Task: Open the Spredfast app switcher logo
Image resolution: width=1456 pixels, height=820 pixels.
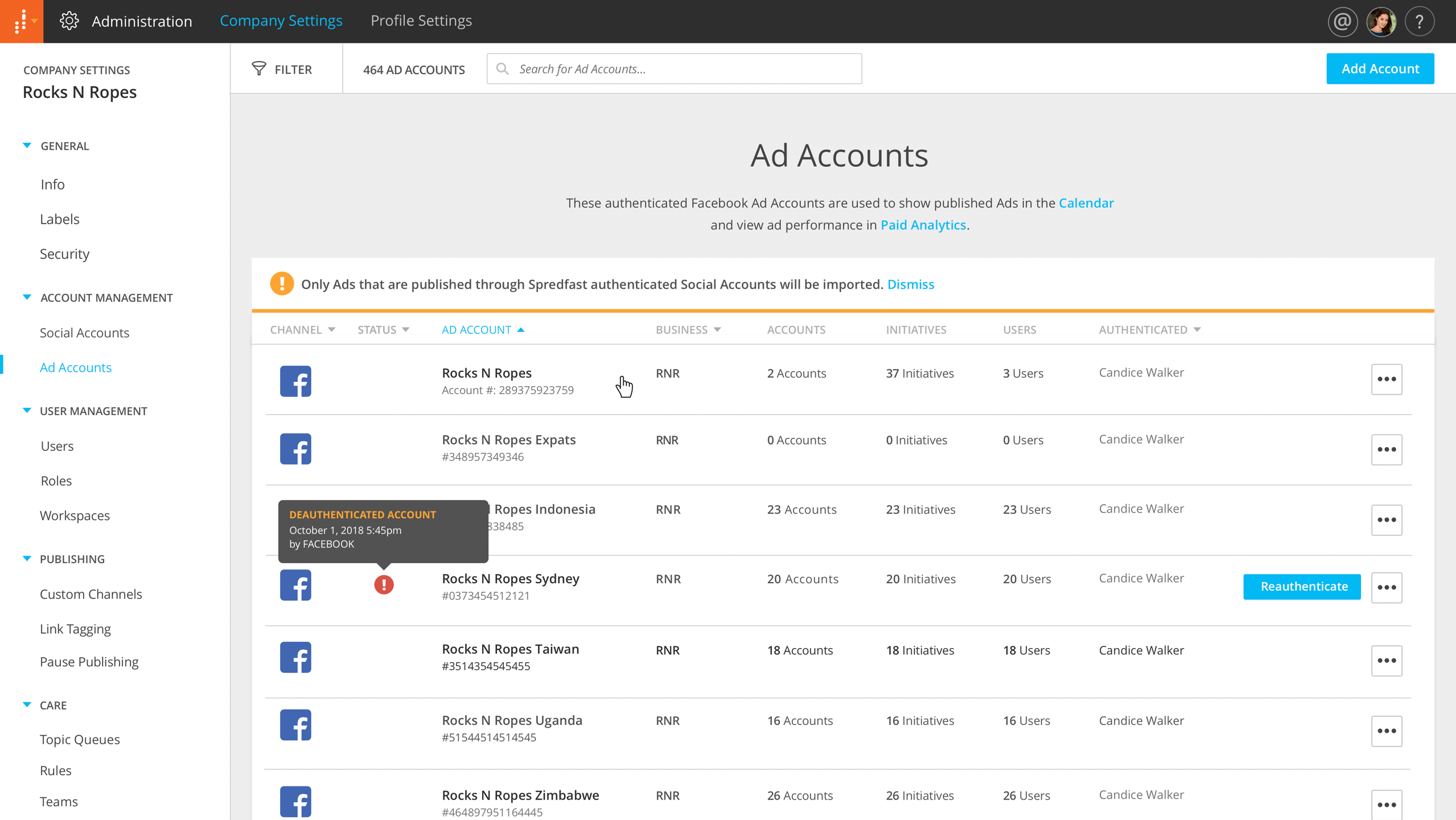Action: point(22,21)
